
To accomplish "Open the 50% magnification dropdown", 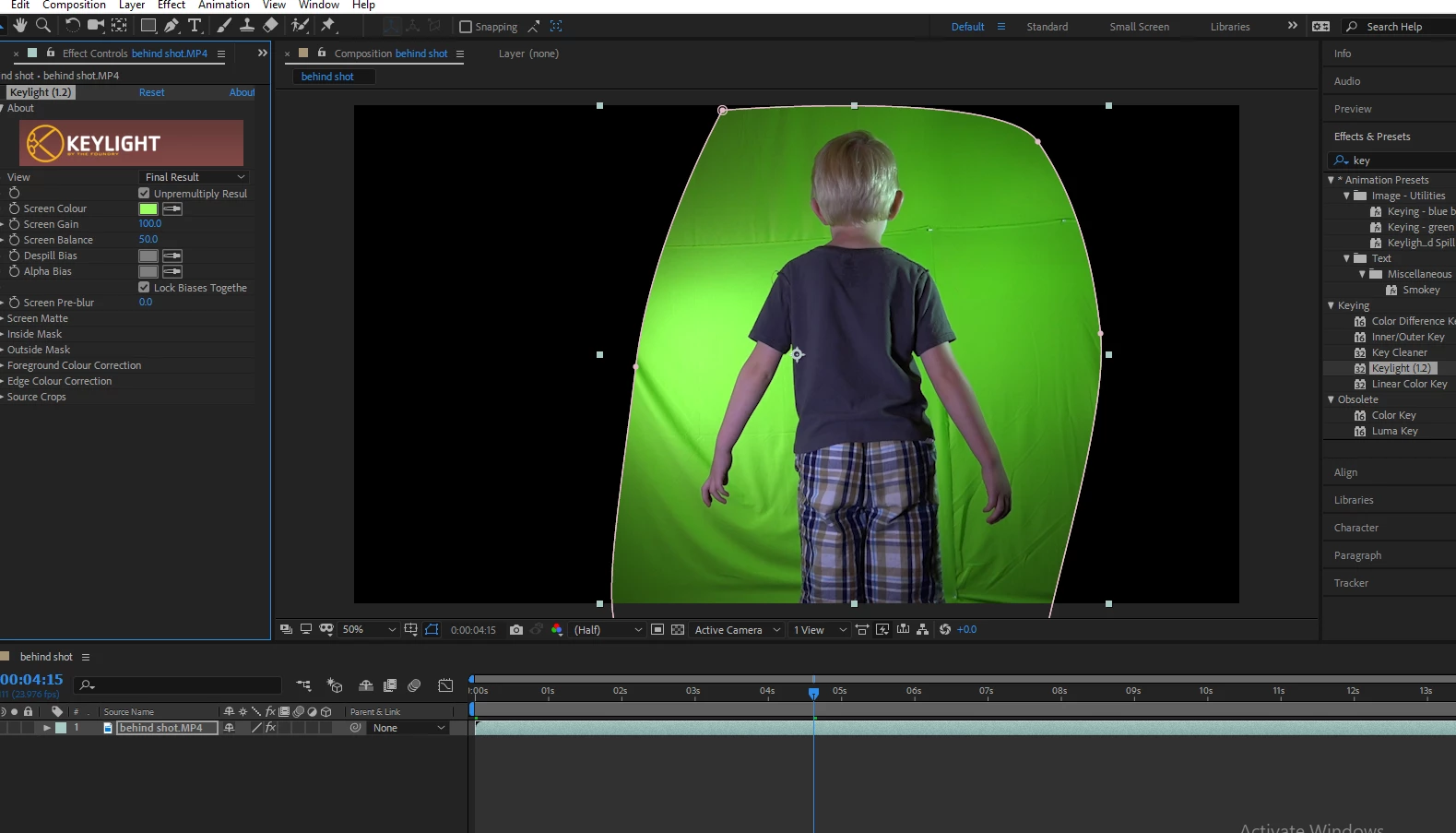I will pos(369,630).
